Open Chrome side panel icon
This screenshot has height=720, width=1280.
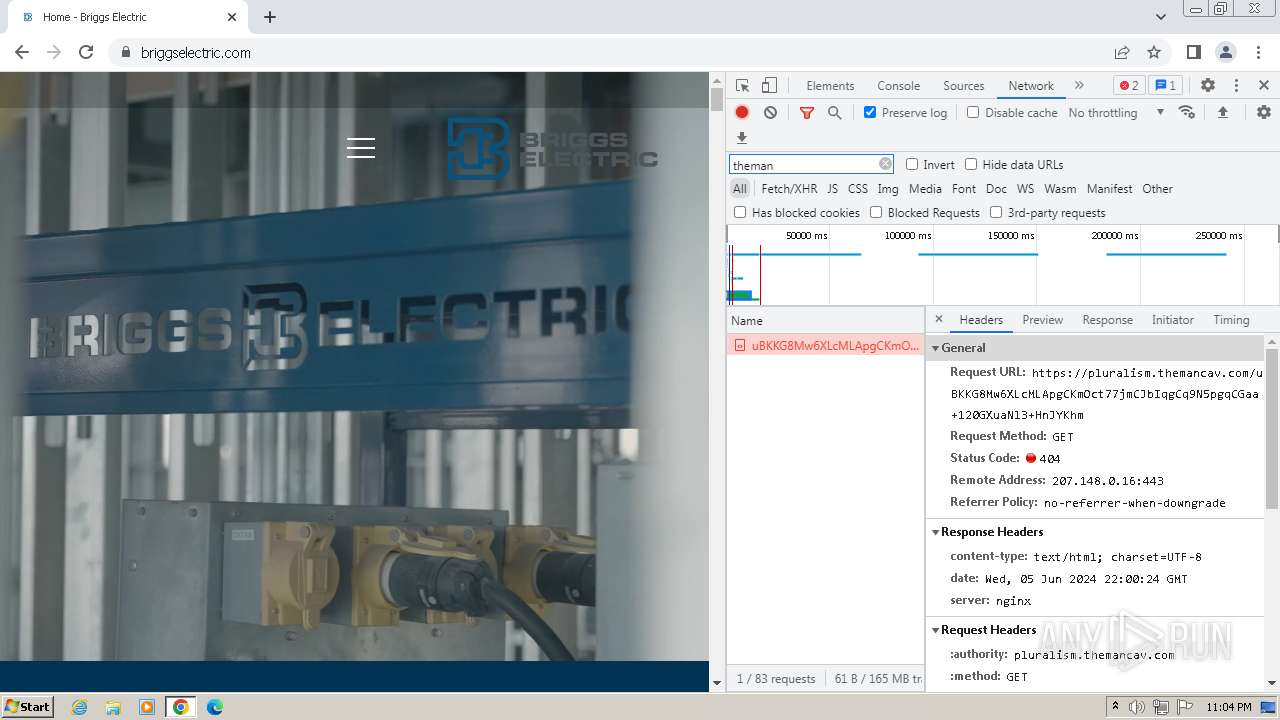[x=1193, y=52]
